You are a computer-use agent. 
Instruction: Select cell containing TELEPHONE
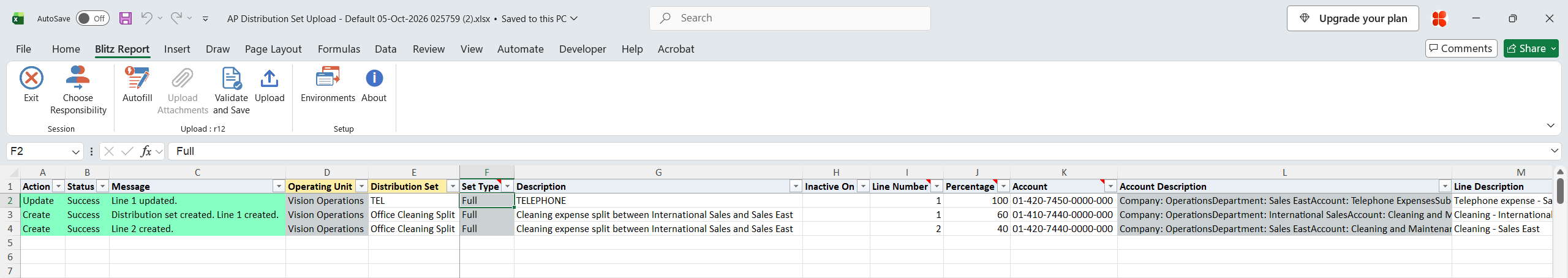[x=658, y=201]
